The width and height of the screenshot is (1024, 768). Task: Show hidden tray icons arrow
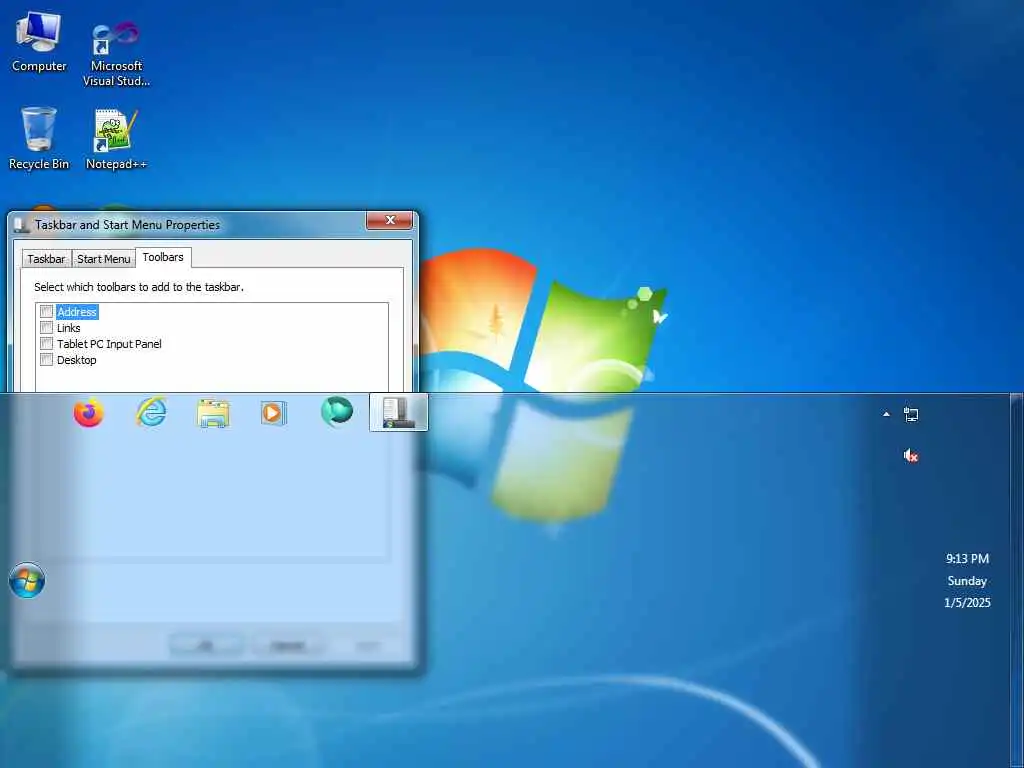886,414
